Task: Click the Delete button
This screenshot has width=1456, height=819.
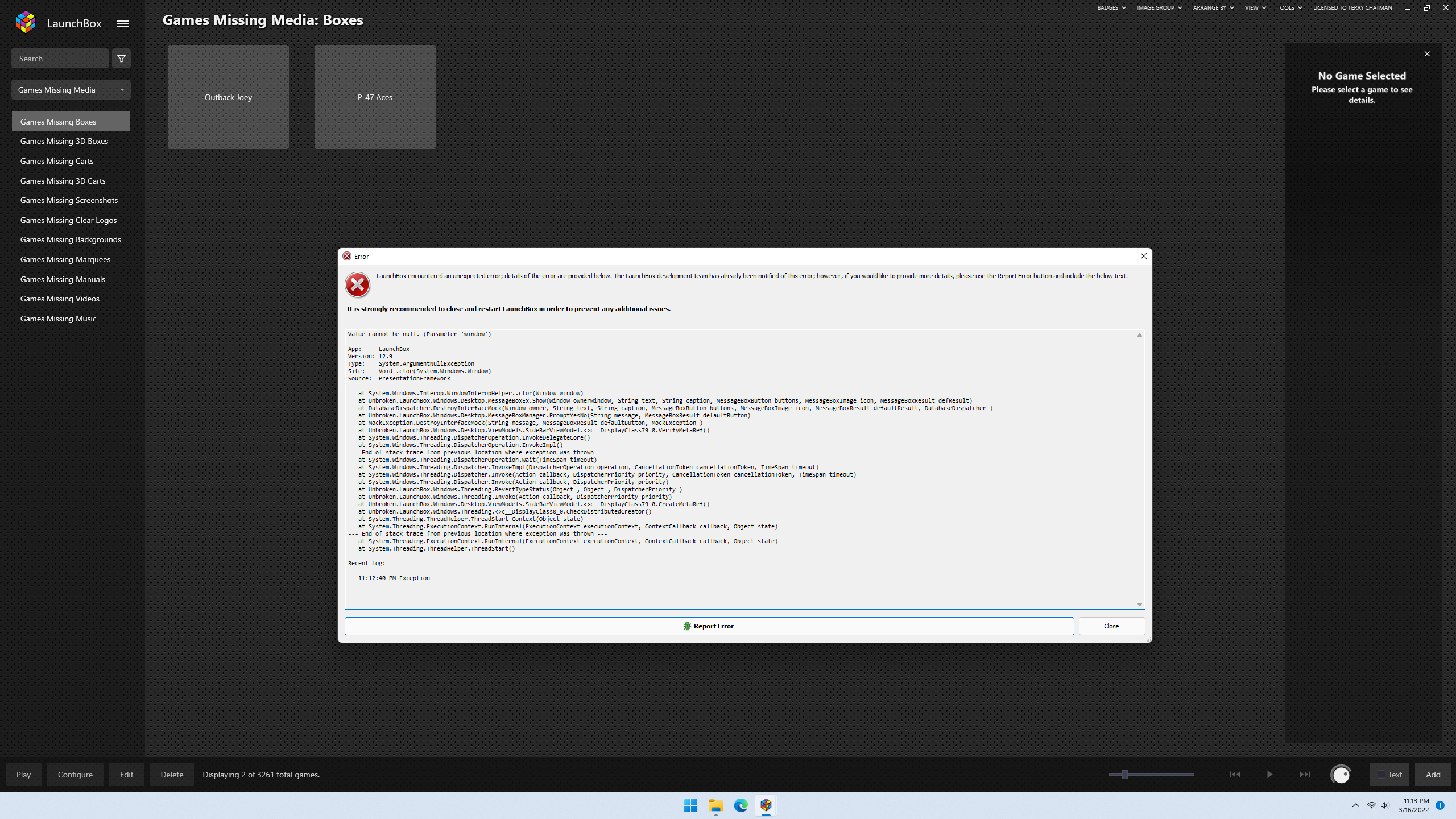Action: [x=172, y=775]
